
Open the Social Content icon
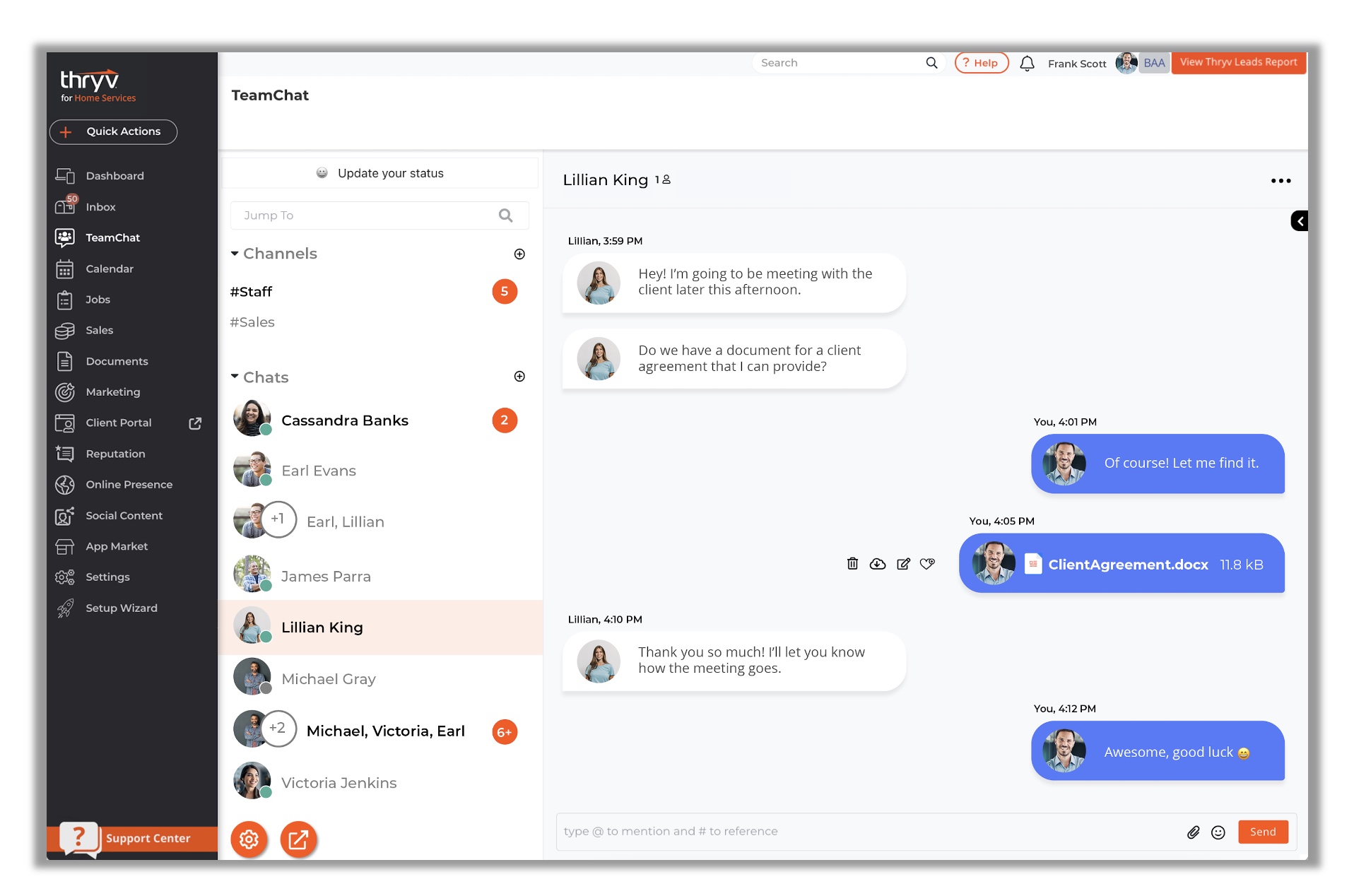(x=65, y=516)
